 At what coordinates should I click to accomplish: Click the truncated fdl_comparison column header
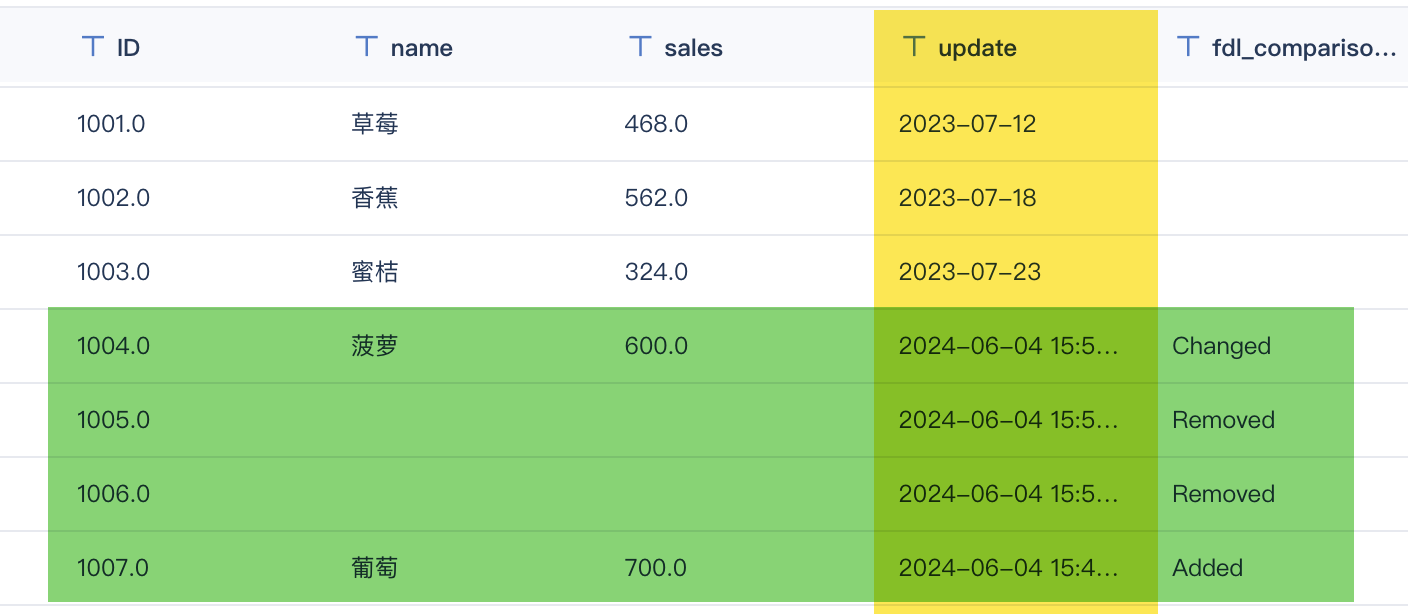pyautogui.click(x=1303, y=48)
